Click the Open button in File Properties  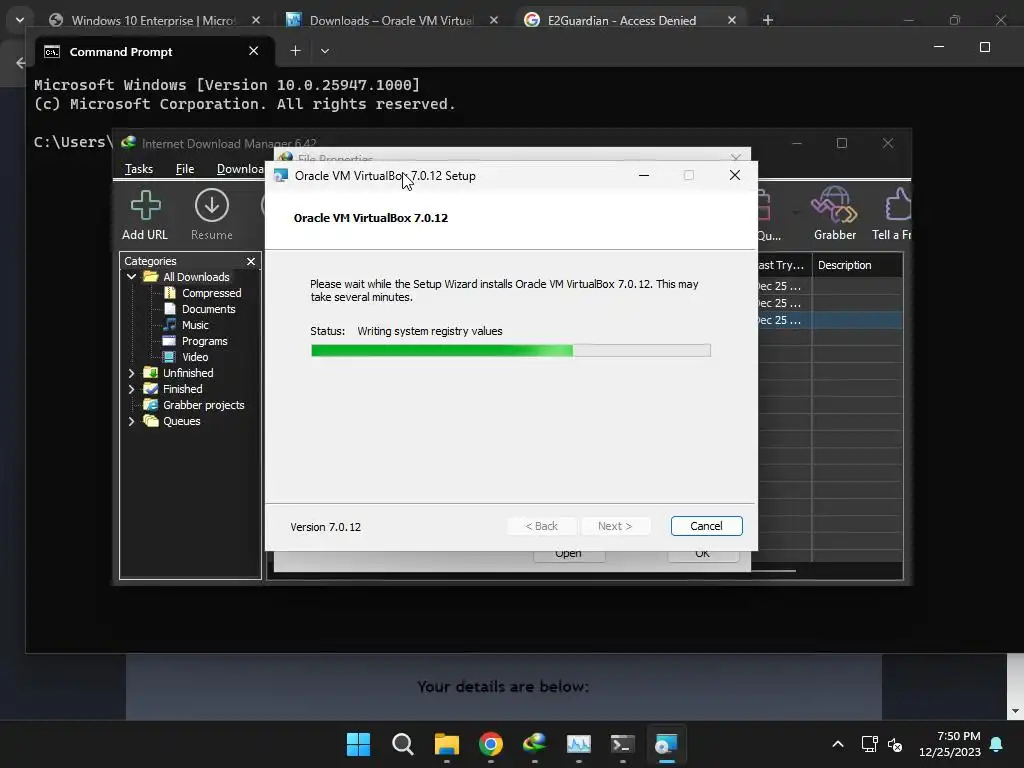[x=568, y=555]
